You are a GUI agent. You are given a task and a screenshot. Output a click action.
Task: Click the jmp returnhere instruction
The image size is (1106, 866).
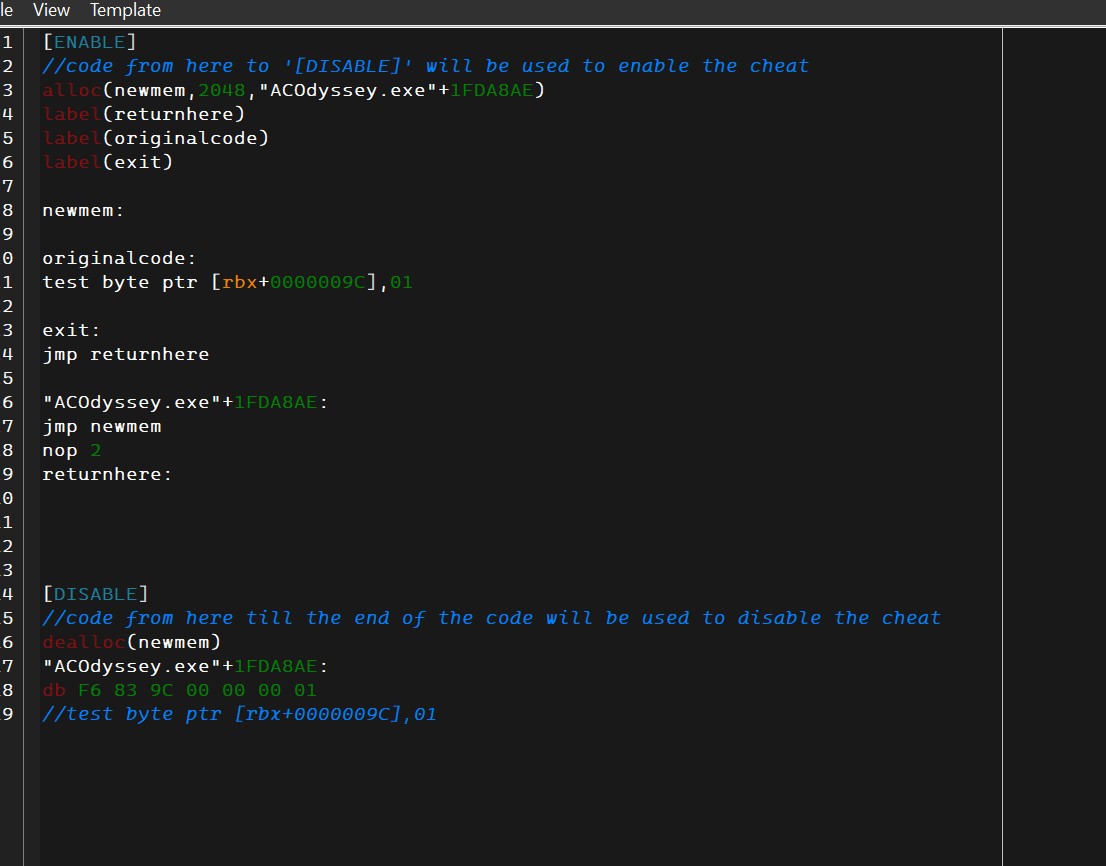click(x=125, y=354)
